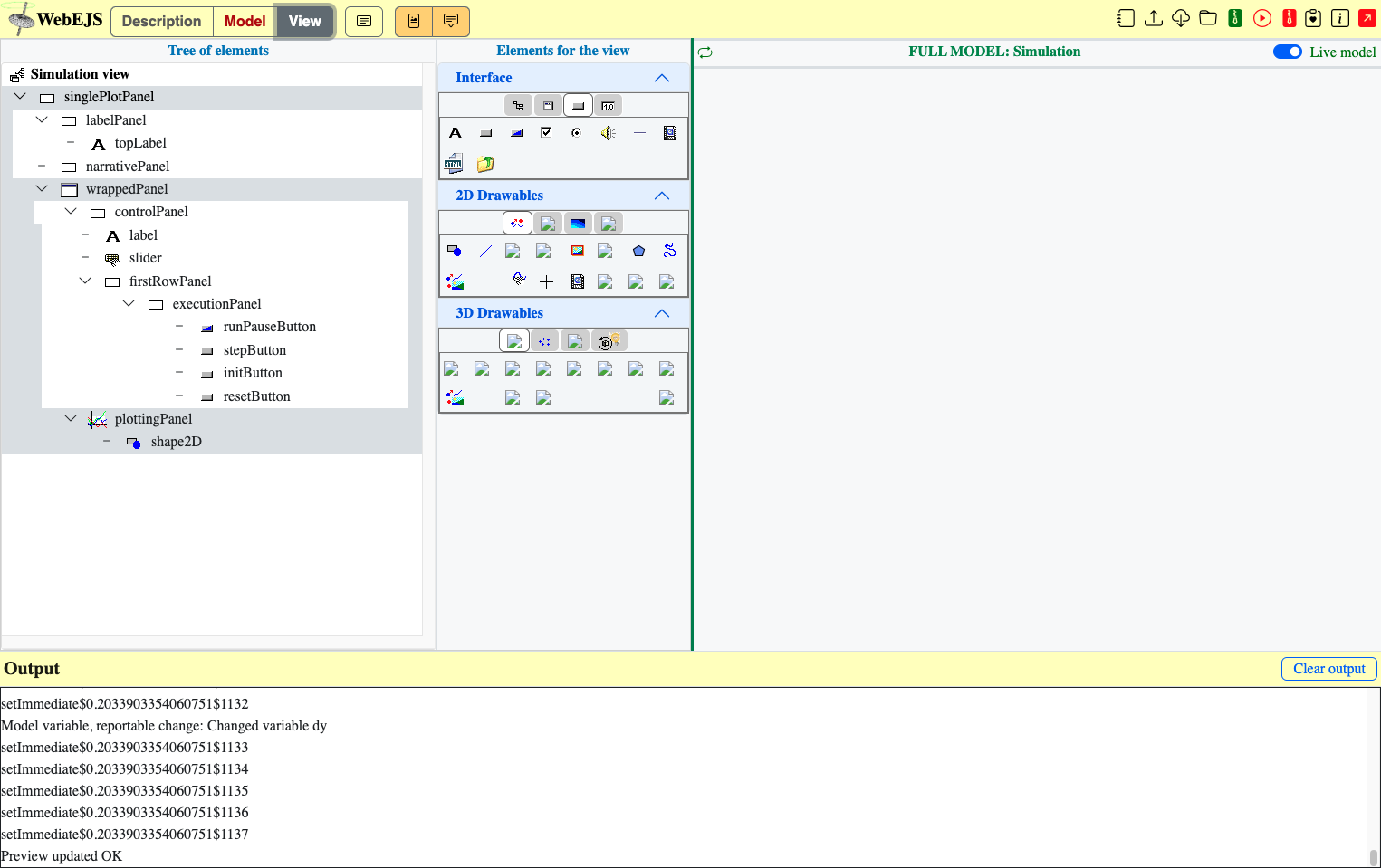
Task: Pick the folder upload element in Interface palette
Action: point(485,164)
